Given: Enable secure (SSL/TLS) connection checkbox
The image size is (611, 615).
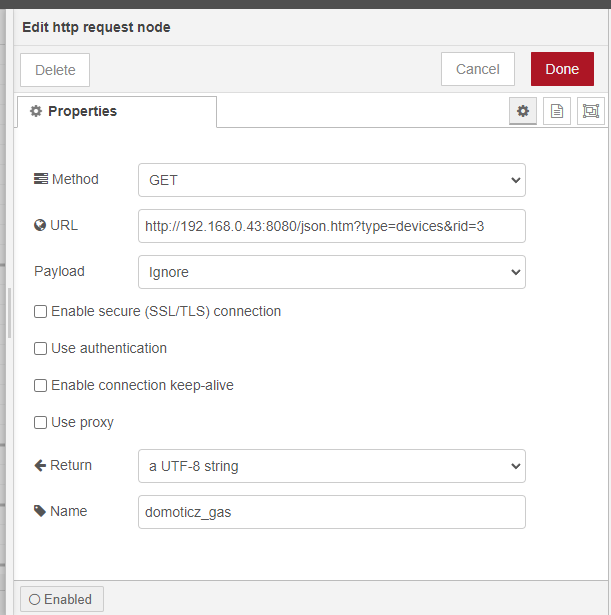Looking at the screenshot, I should click(x=41, y=311).
